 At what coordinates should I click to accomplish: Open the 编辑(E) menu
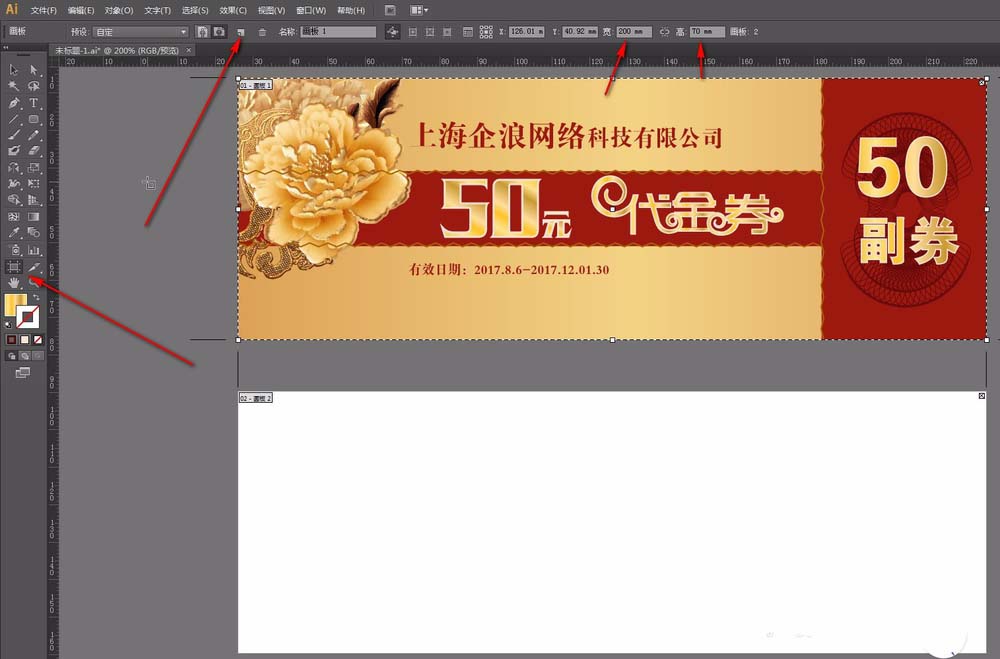pos(81,11)
